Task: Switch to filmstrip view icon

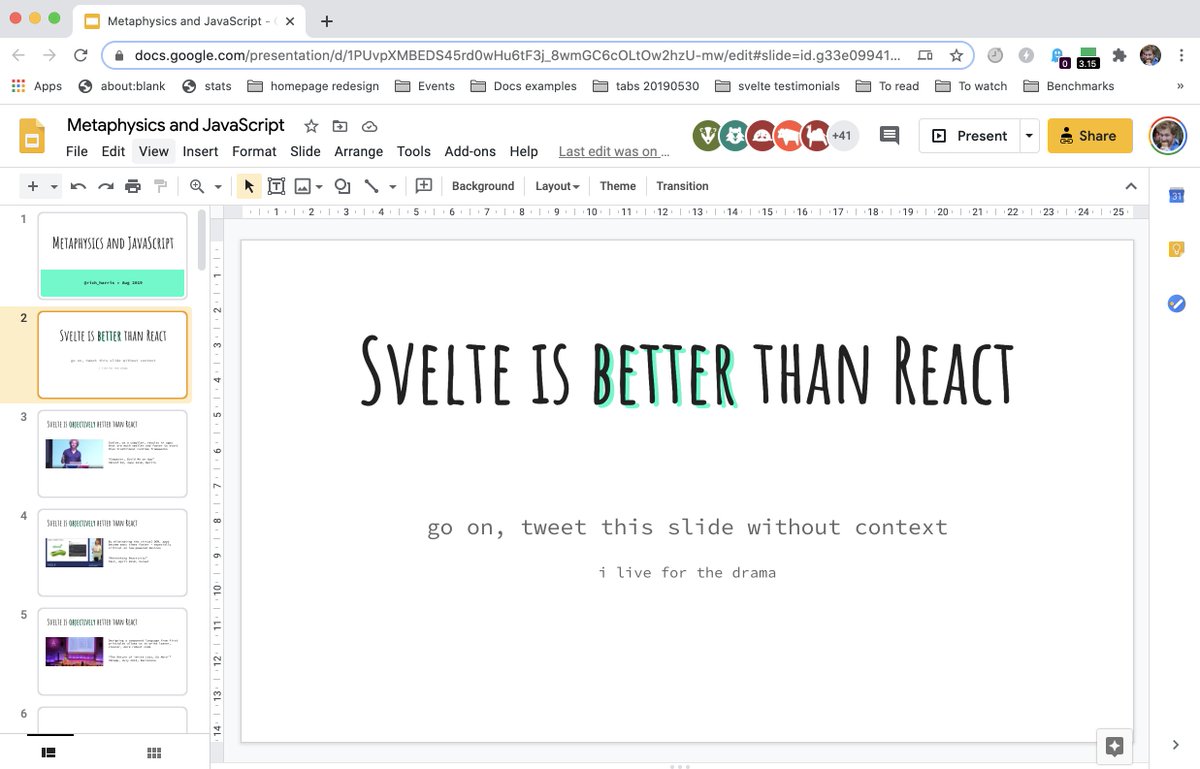Action: 48,753
